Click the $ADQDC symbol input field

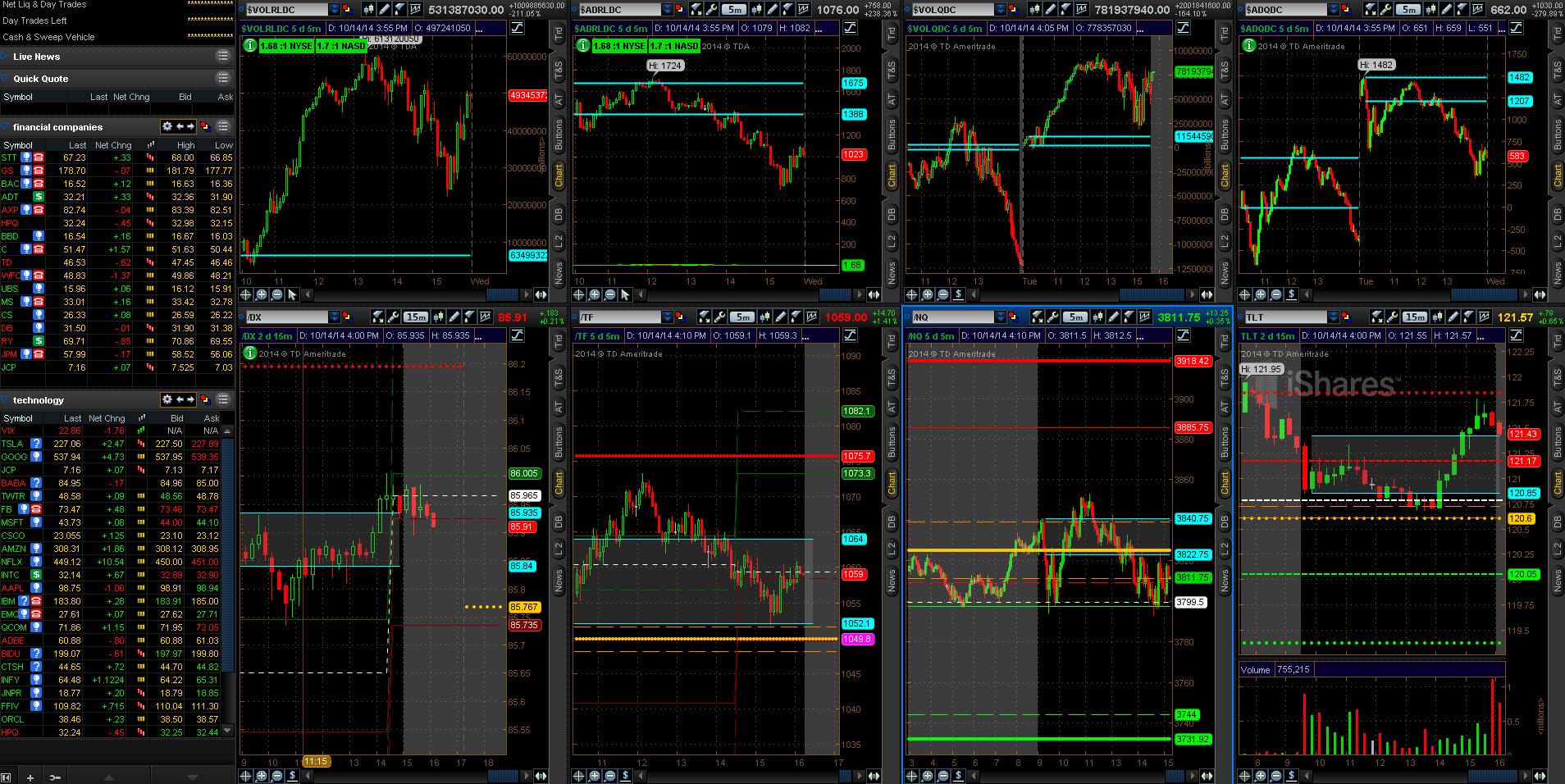pos(1285,10)
